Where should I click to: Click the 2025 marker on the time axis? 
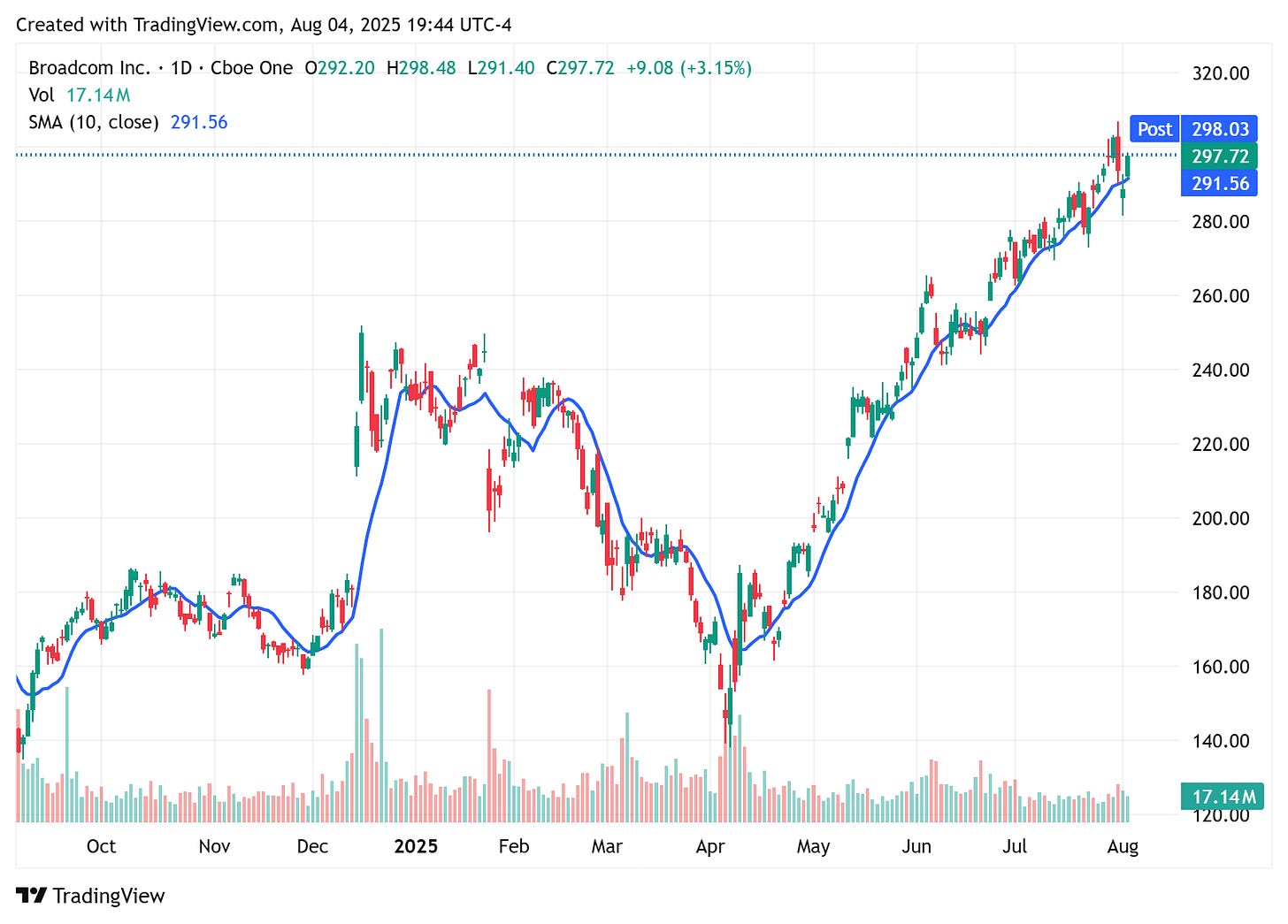[x=416, y=846]
